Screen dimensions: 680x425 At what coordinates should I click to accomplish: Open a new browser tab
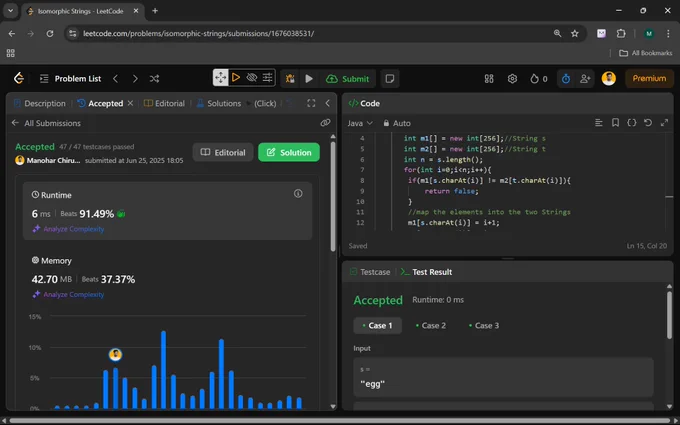pos(155,11)
